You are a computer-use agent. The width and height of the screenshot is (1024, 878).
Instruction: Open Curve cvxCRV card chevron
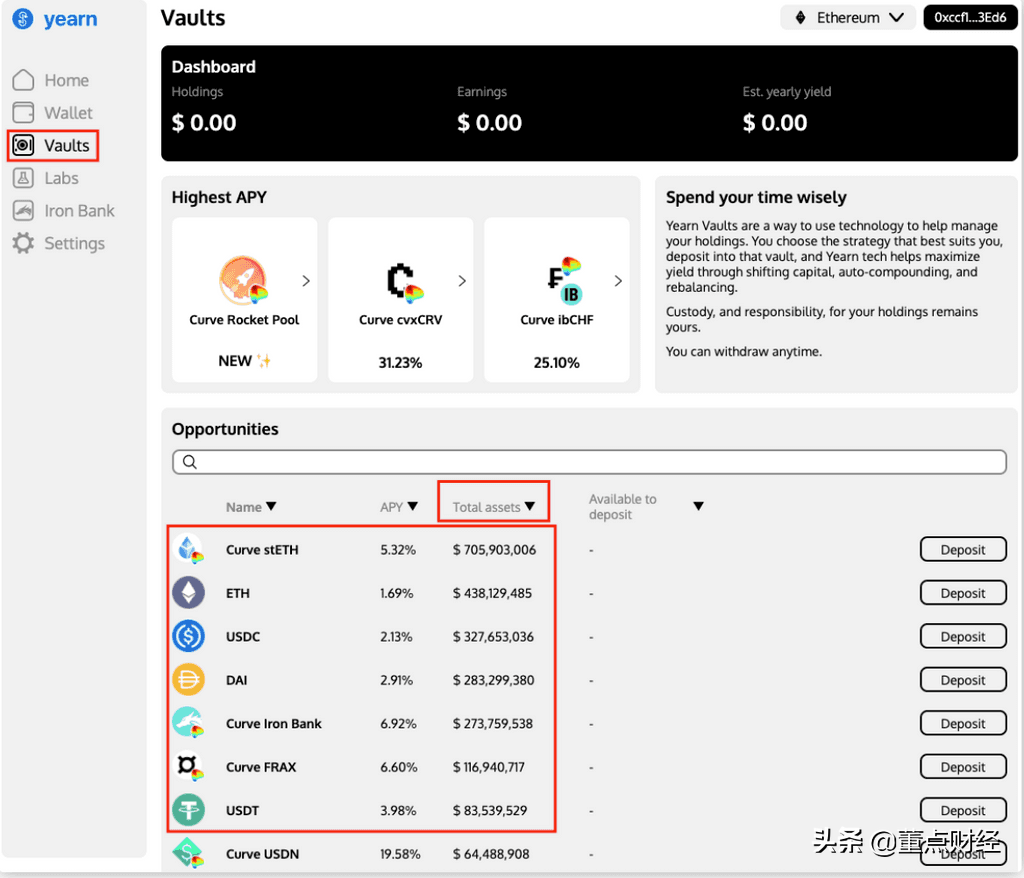click(x=462, y=281)
